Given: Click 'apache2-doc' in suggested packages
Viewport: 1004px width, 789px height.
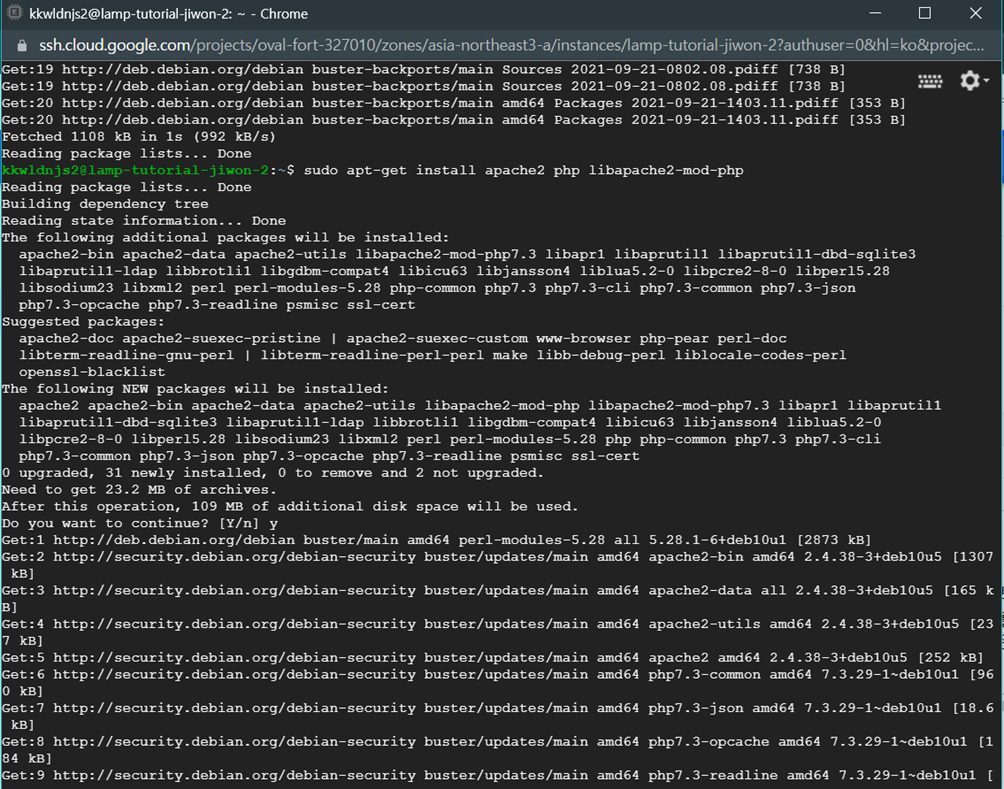Looking at the screenshot, I should click(x=66, y=338).
